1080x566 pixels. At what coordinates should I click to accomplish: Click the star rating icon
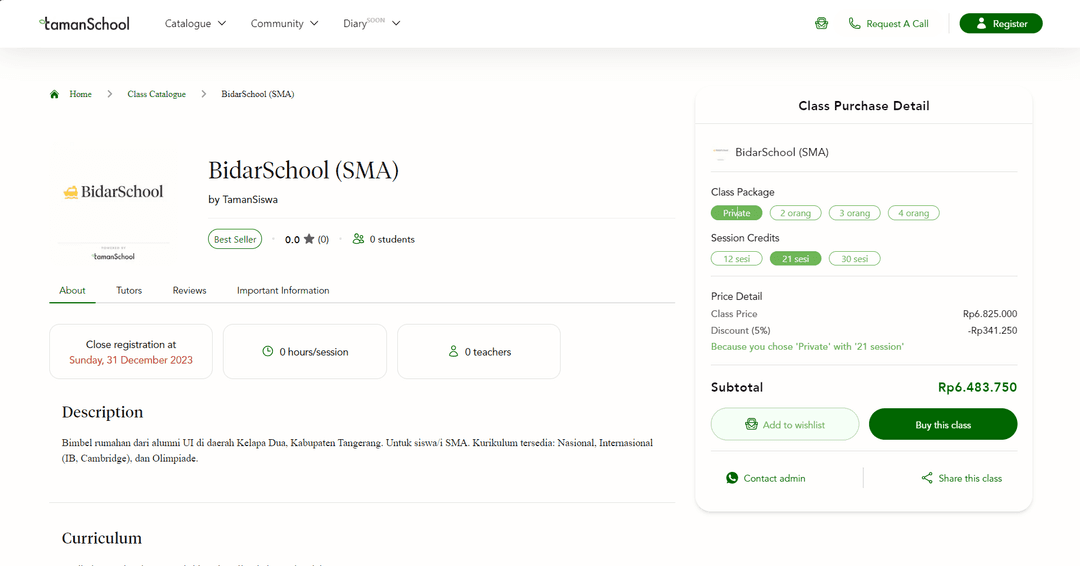[x=309, y=239]
